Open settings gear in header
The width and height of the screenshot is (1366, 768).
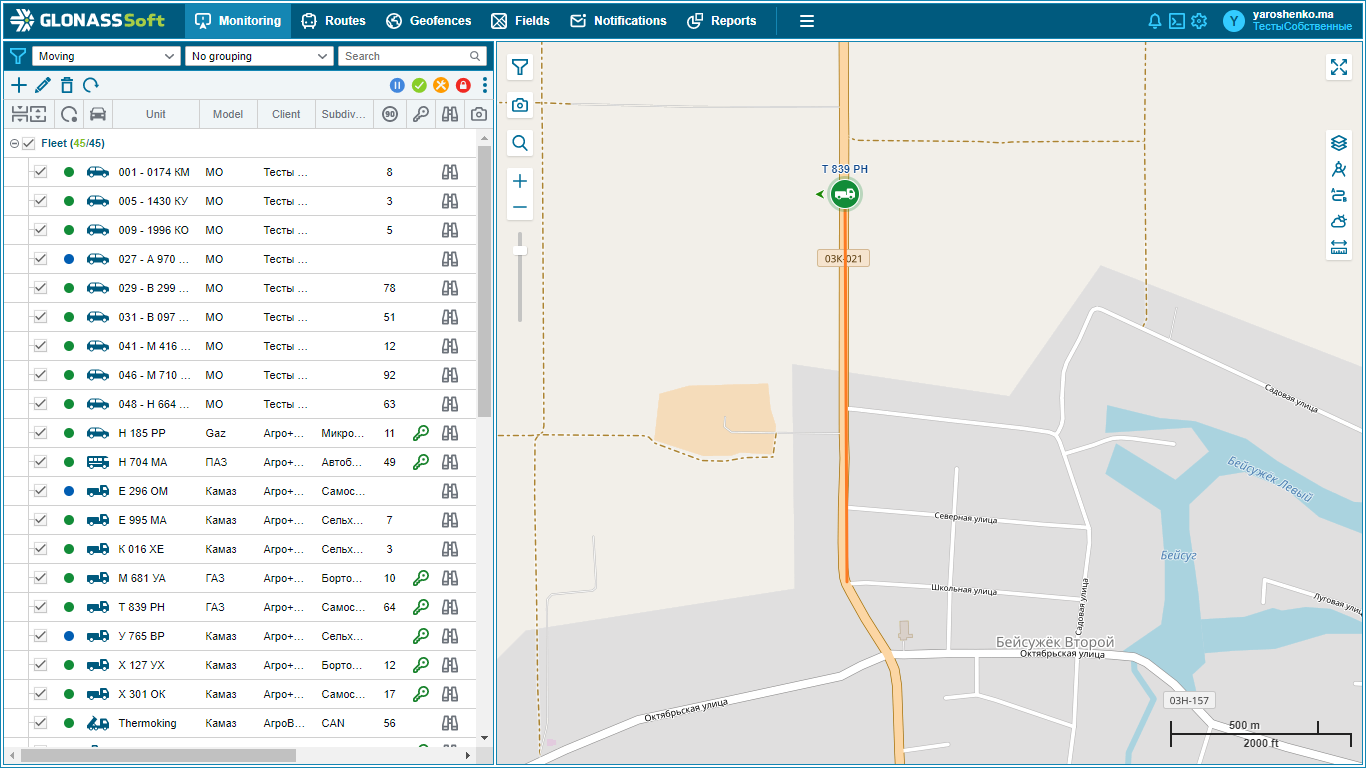[1199, 21]
